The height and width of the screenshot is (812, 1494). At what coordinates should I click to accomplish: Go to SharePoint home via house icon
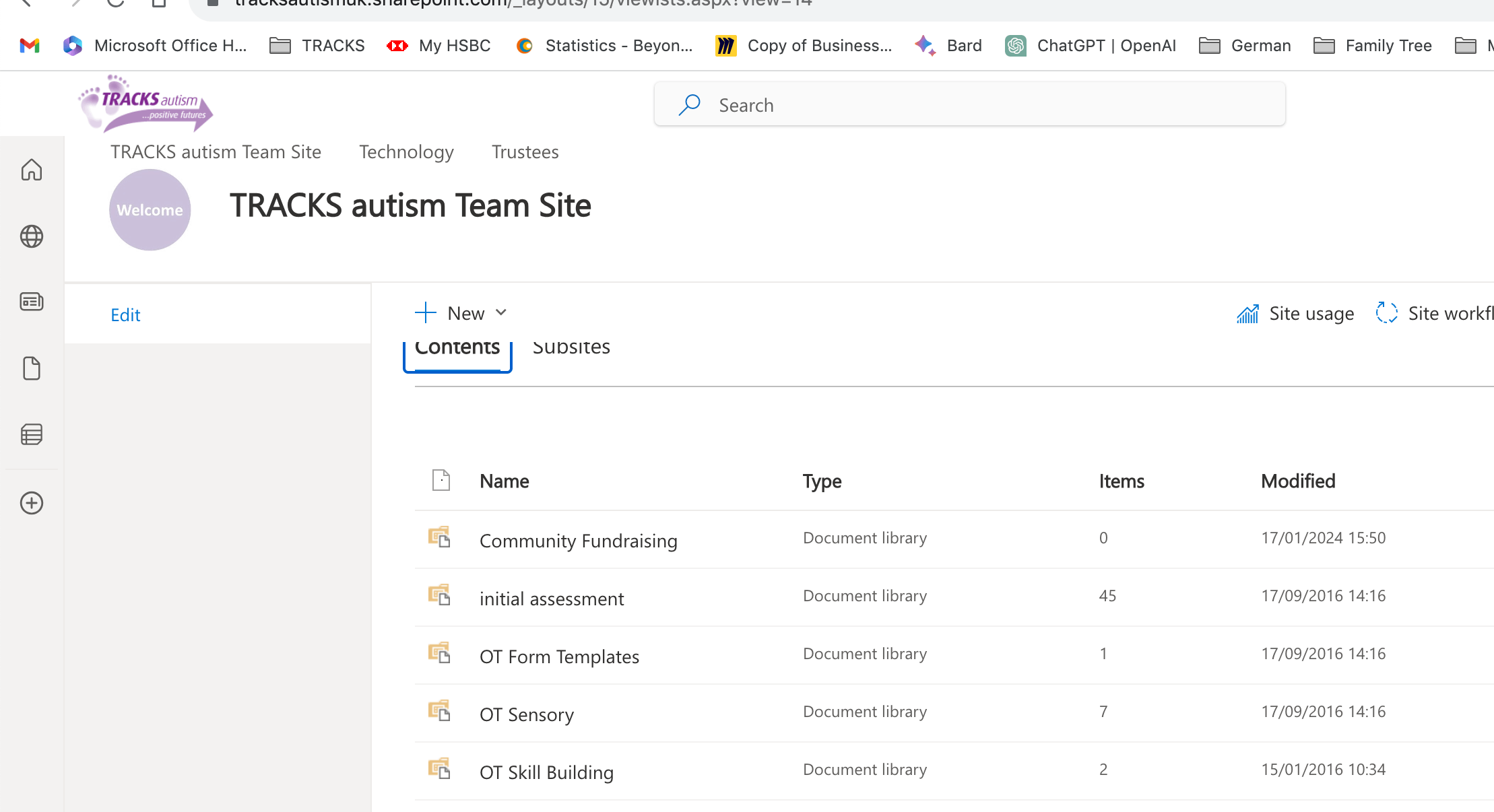(x=32, y=170)
